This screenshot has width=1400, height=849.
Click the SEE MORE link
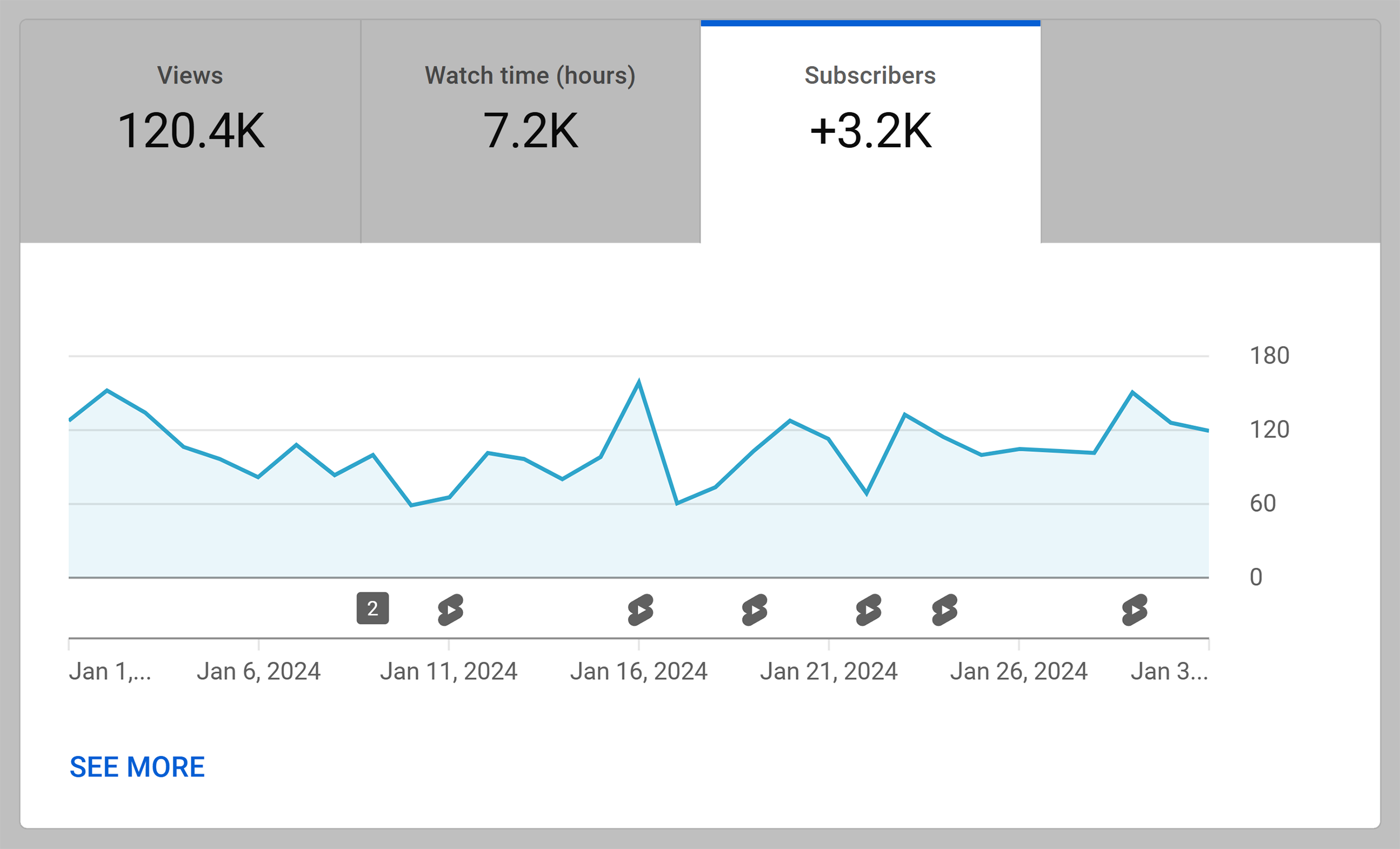[x=137, y=767]
